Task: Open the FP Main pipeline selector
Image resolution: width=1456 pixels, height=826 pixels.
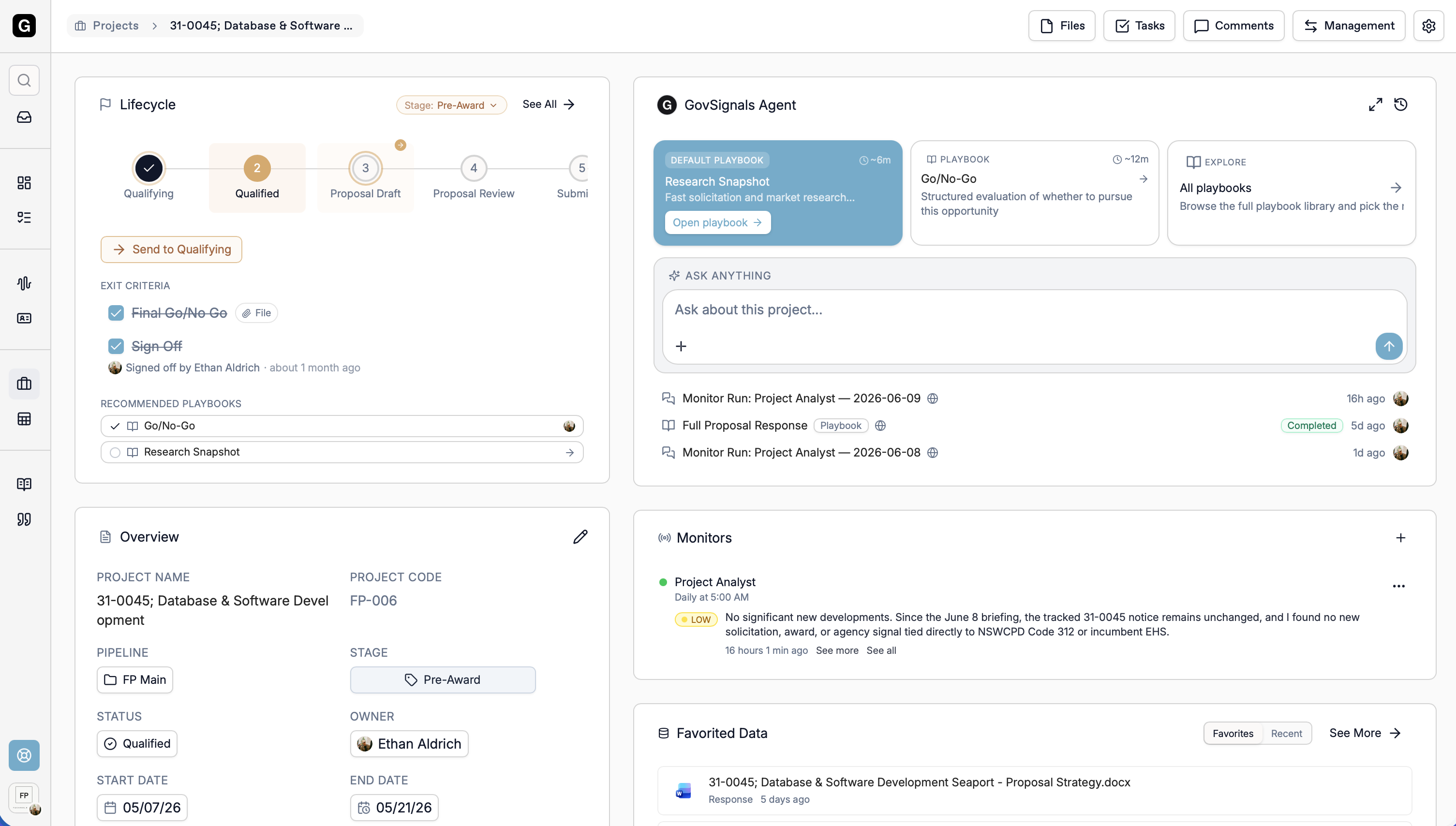Action: click(134, 679)
